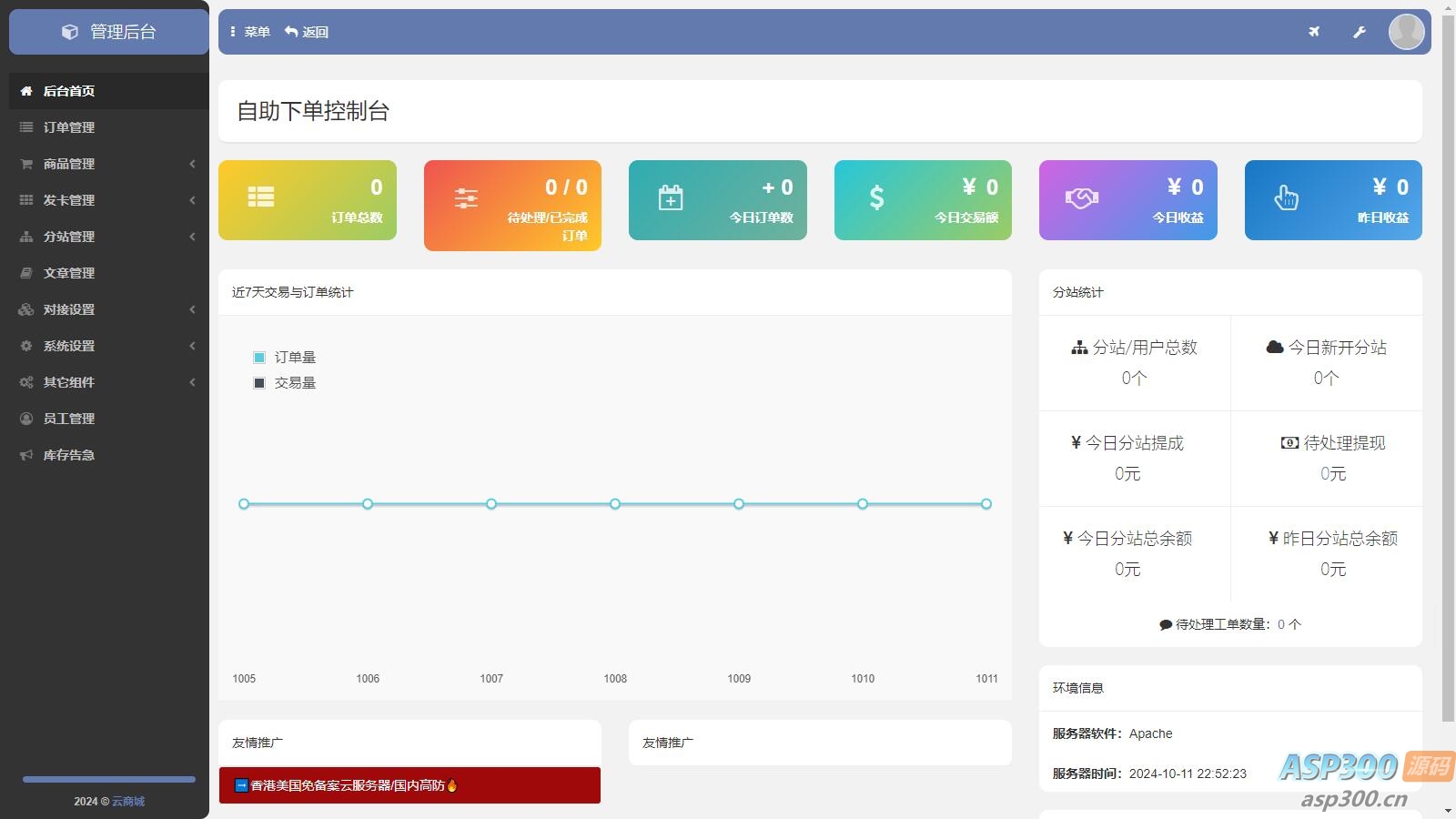The image size is (1456, 819).
Task: Click the dollar sign icon for 今日交易额
Action: click(x=876, y=197)
